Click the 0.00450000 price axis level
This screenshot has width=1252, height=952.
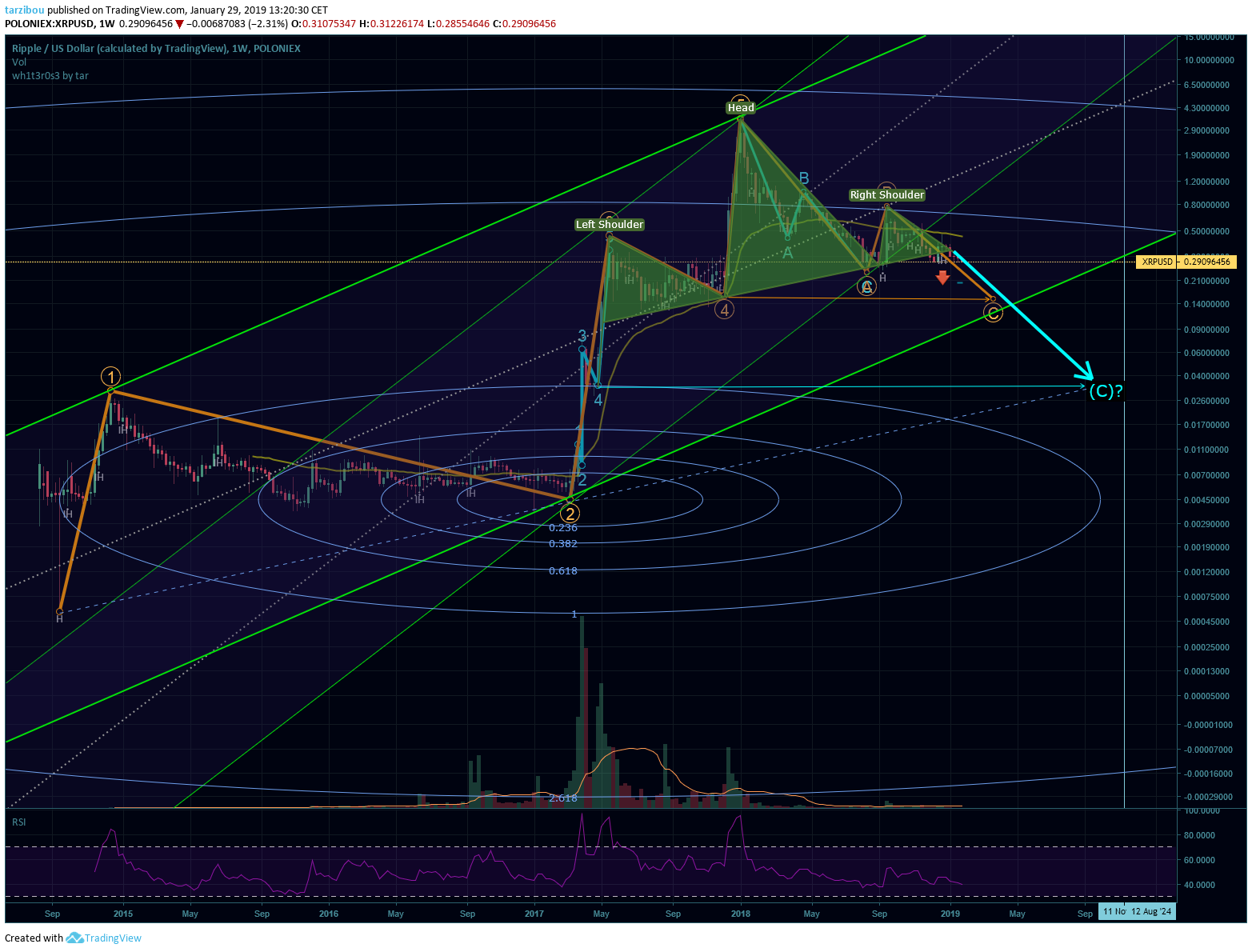[x=1207, y=500]
